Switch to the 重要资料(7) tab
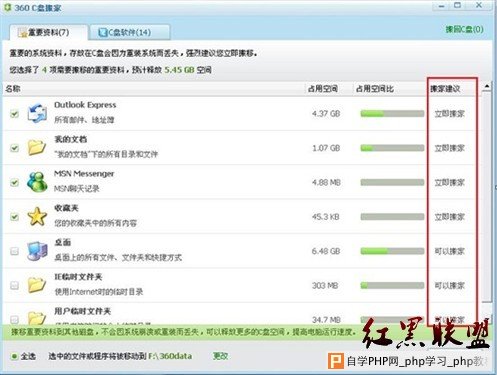The image size is (497, 375). 48,32
